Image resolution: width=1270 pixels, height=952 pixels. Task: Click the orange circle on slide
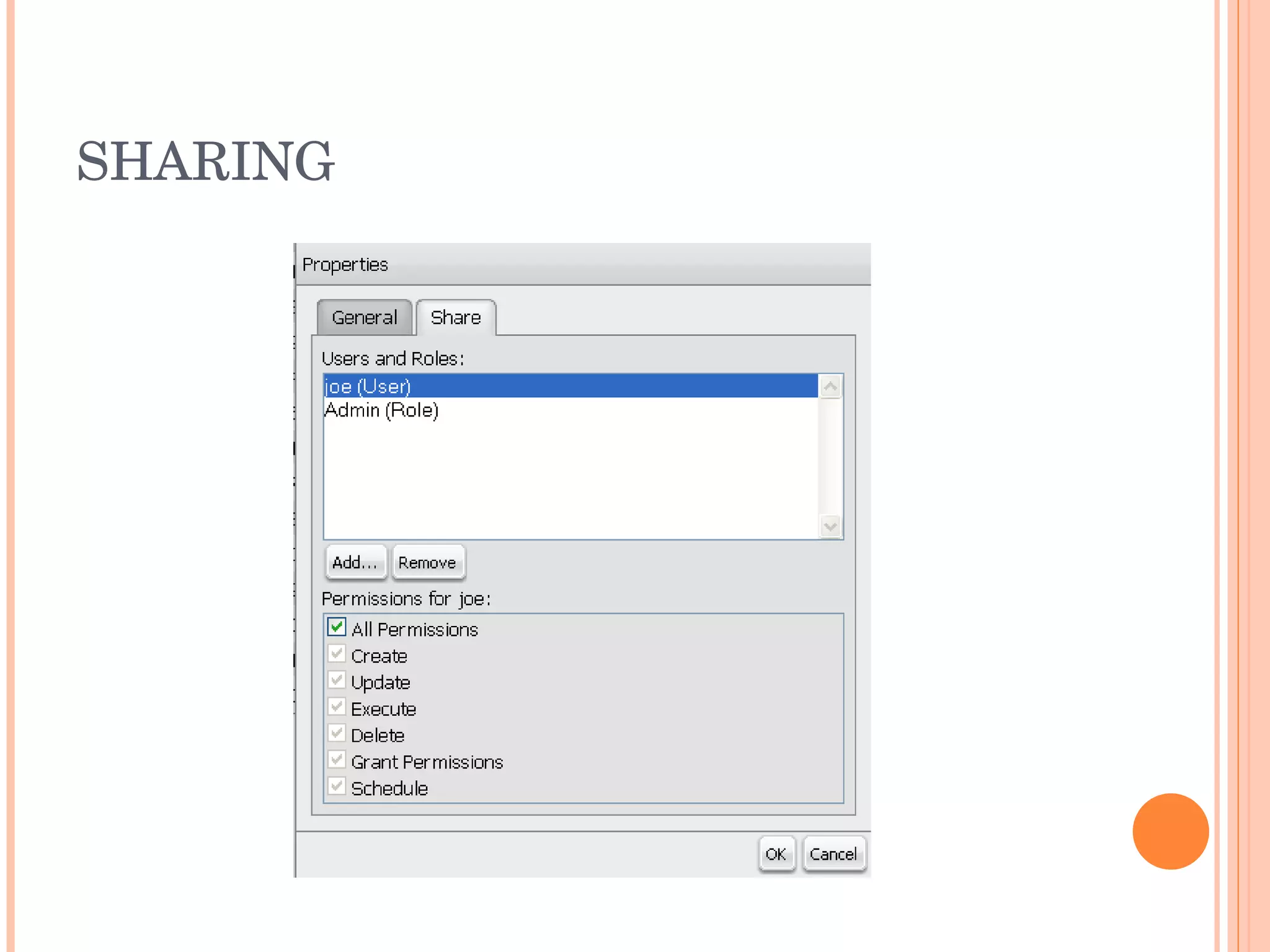[1170, 831]
